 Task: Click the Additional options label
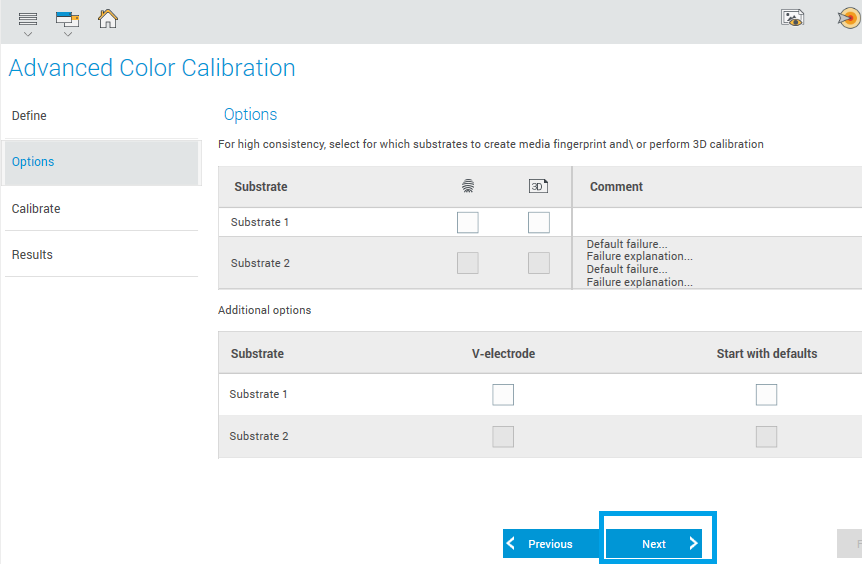(264, 310)
